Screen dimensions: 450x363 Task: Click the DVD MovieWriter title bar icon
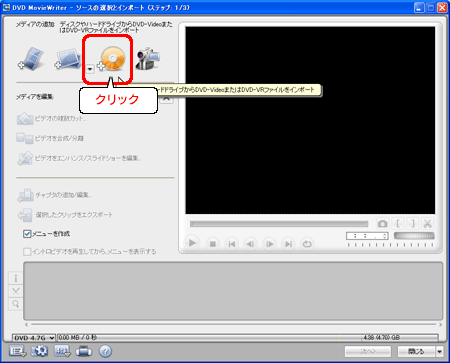coord(6,7)
